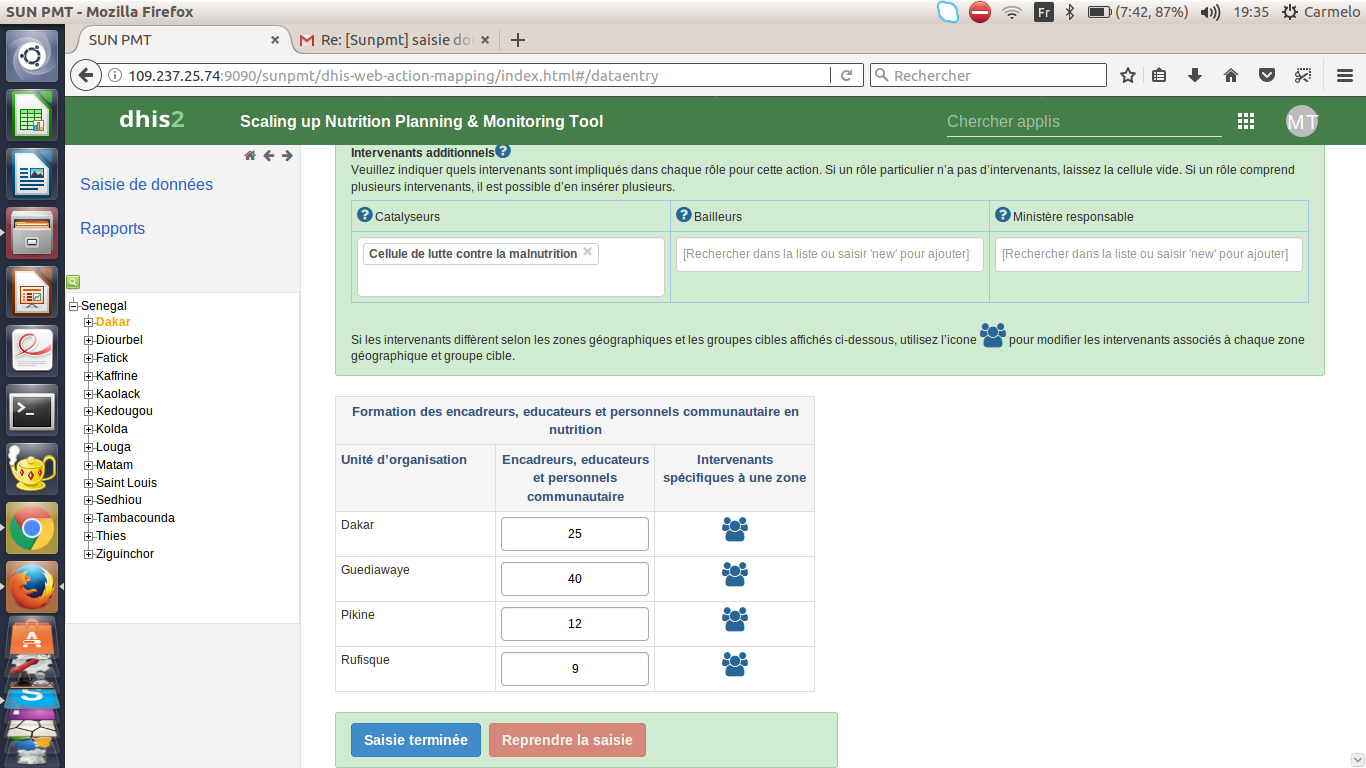Open Terminal from the launcher
Viewport: 1366px width, 768px height.
tap(32, 410)
